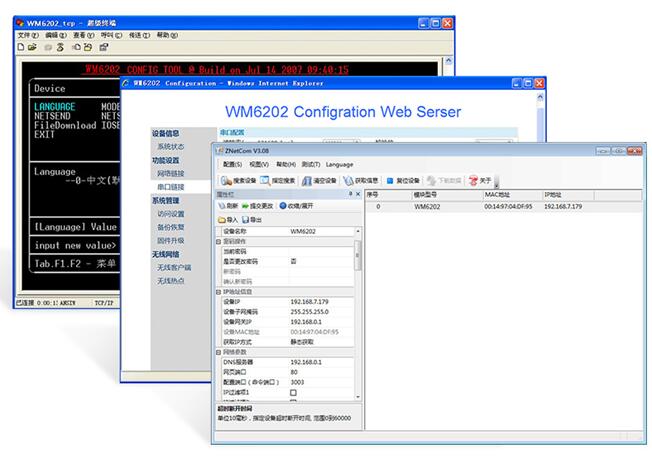This screenshot has width=652, height=460.
Task: Open 传送 menu in HyperTerminal window
Action: (x=139, y=35)
